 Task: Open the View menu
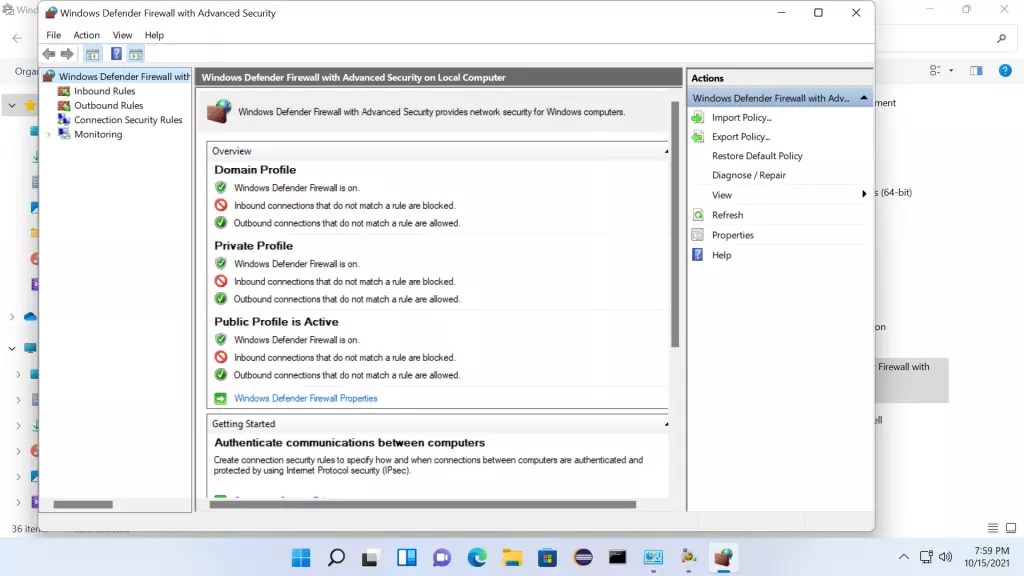(x=122, y=34)
